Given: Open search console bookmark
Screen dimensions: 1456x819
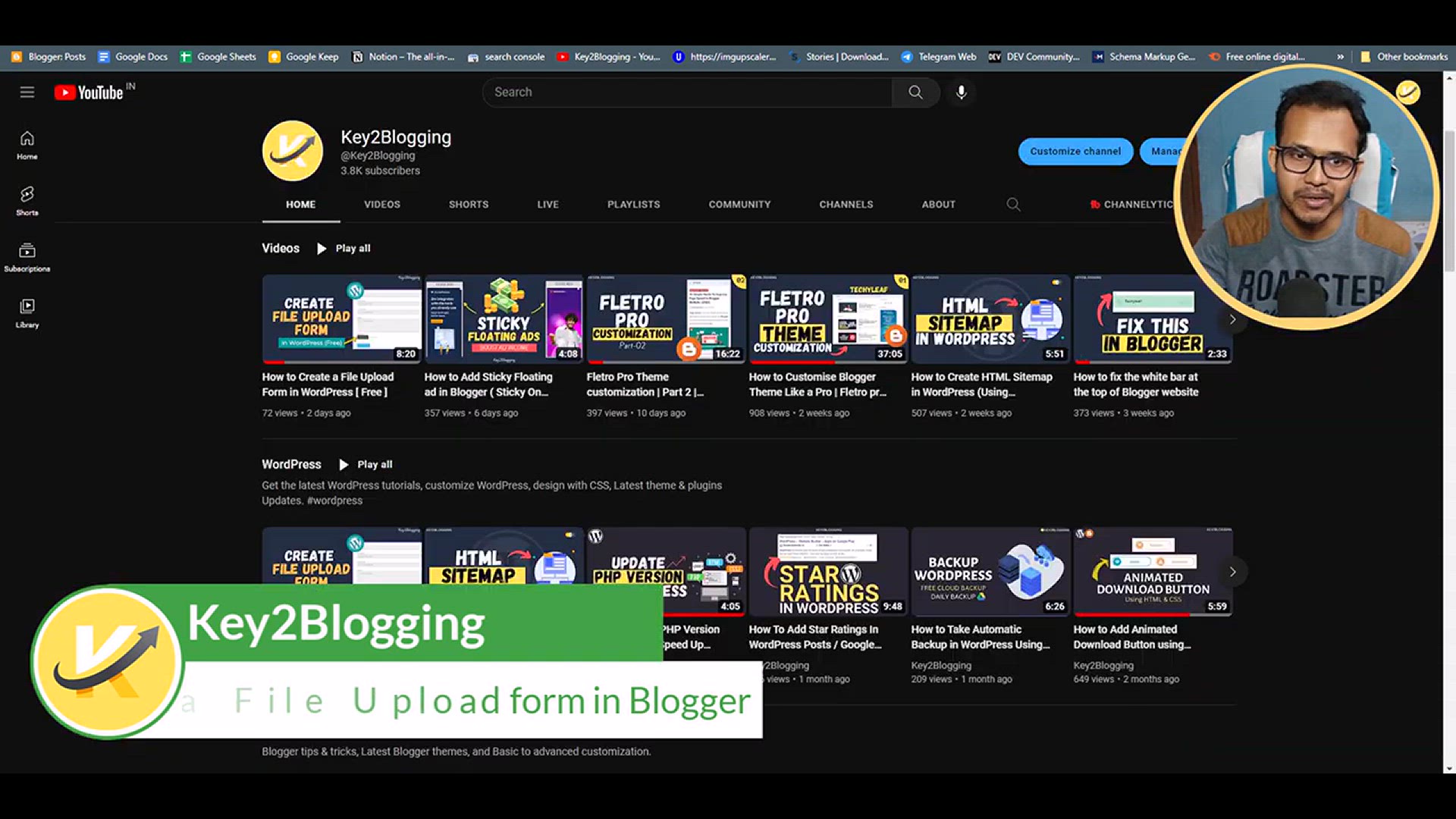Looking at the screenshot, I should click(506, 57).
